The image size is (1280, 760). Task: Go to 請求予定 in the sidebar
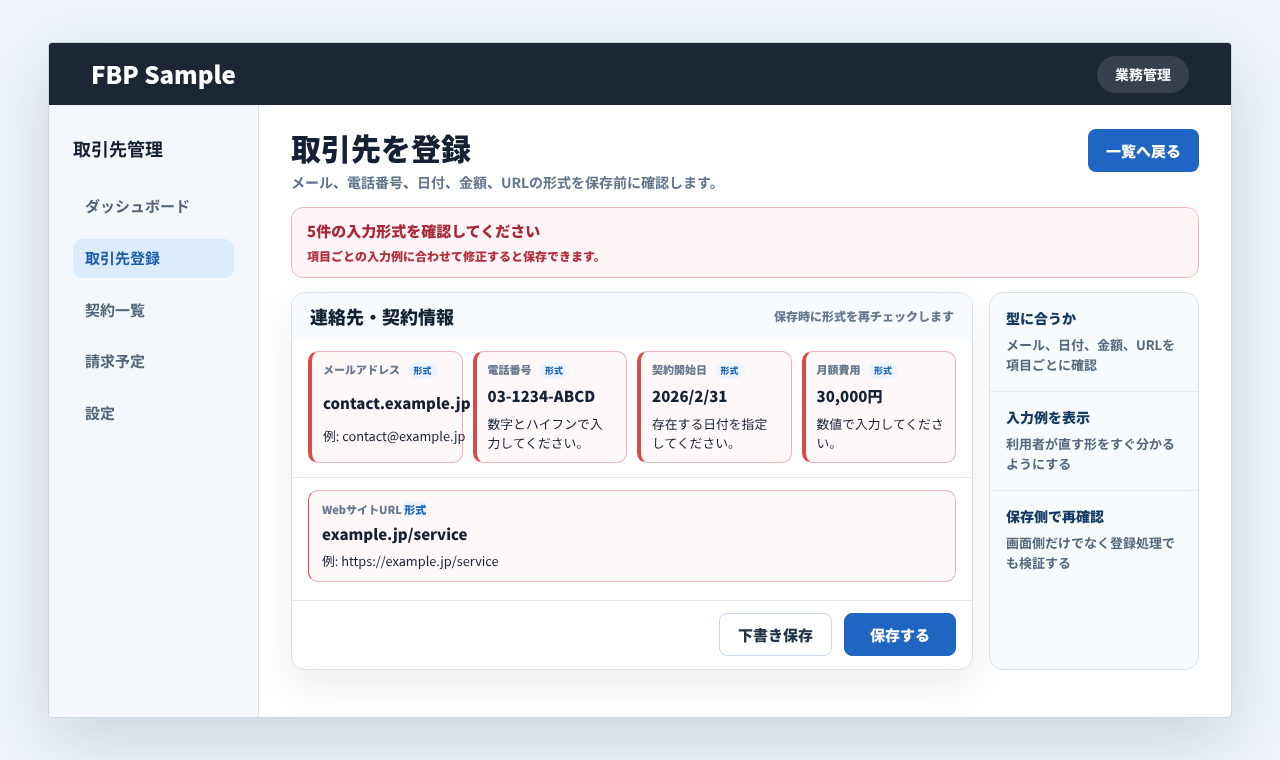coord(153,361)
